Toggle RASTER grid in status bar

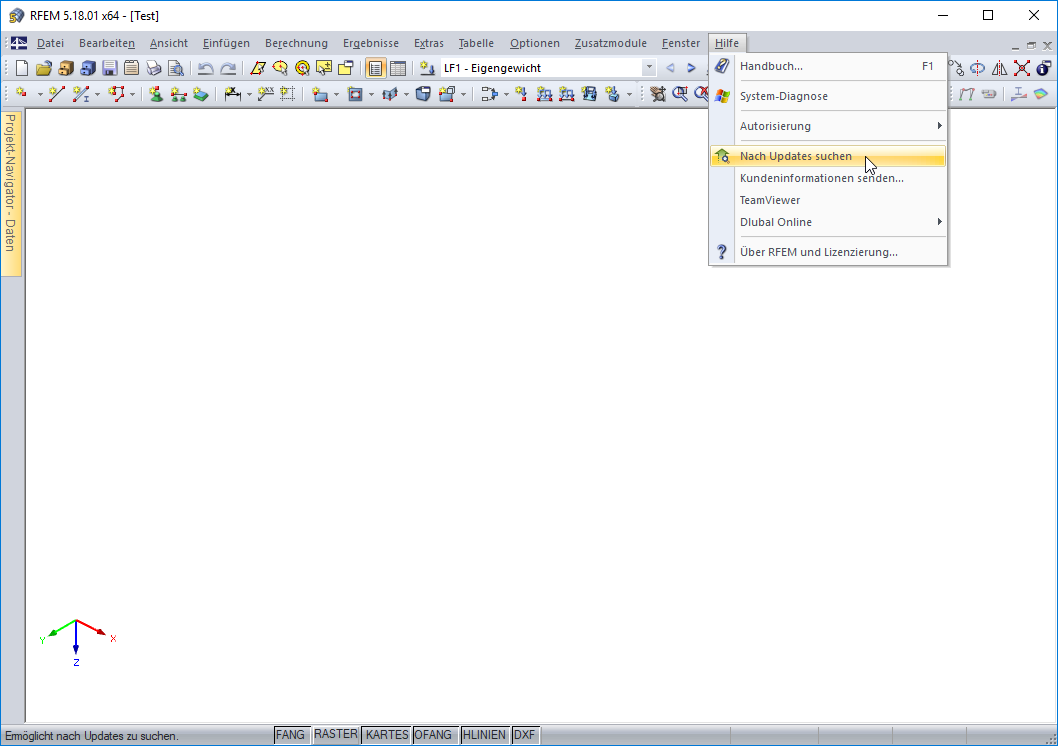coord(335,735)
